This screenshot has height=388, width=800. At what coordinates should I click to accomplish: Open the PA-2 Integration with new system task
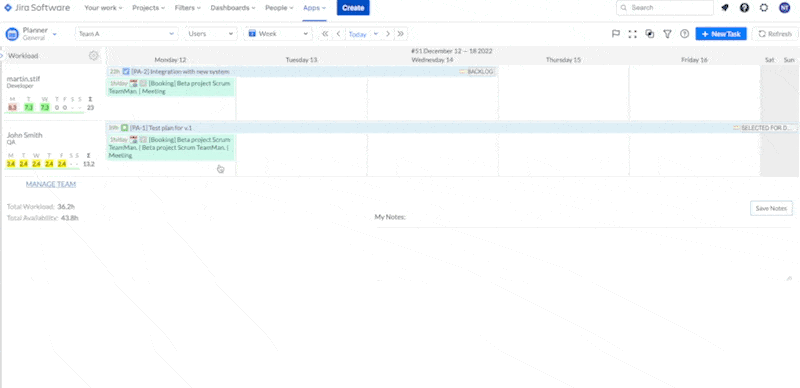tap(302, 71)
